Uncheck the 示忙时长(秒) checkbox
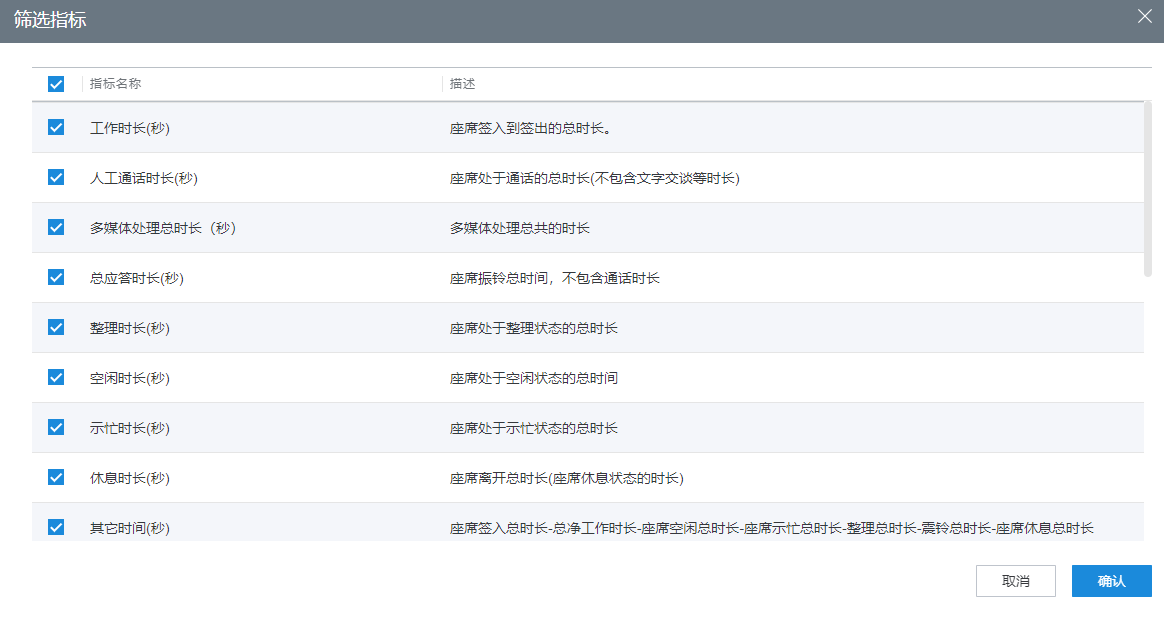The height and width of the screenshot is (617, 1164). click(56, 427)
